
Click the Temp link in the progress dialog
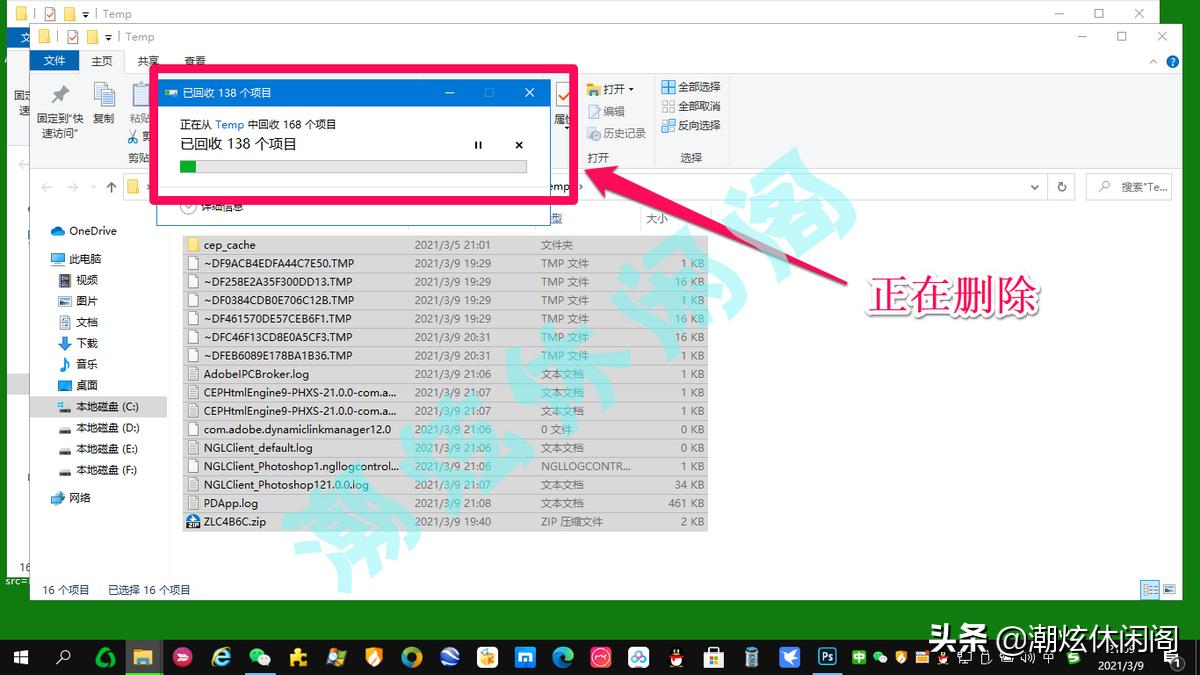(x=230, y=124)
